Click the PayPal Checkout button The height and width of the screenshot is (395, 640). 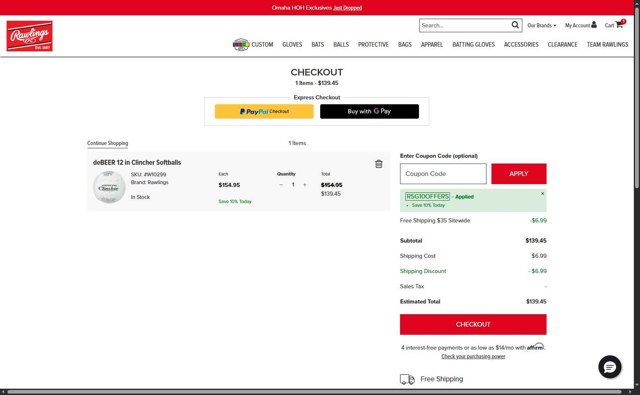(x=264, y=111)
